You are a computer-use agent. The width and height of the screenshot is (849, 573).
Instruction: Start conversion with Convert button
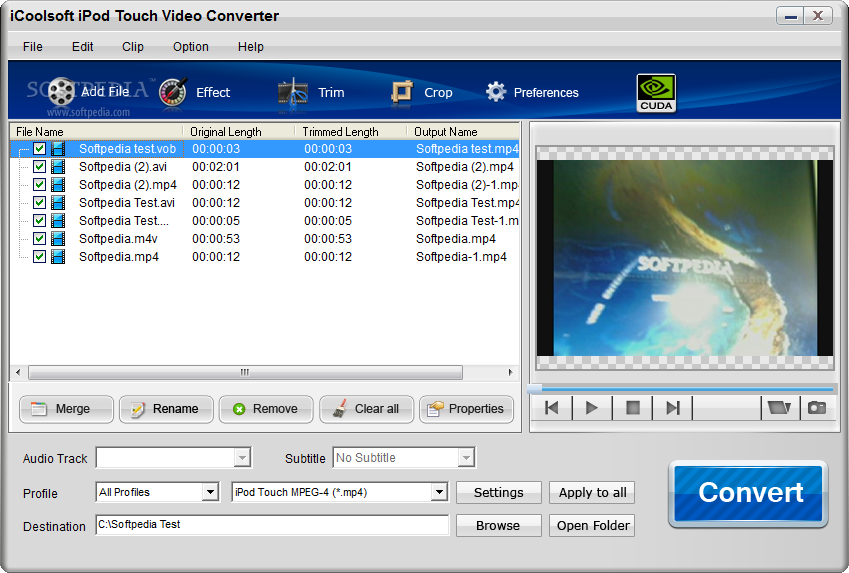[748, 493]
